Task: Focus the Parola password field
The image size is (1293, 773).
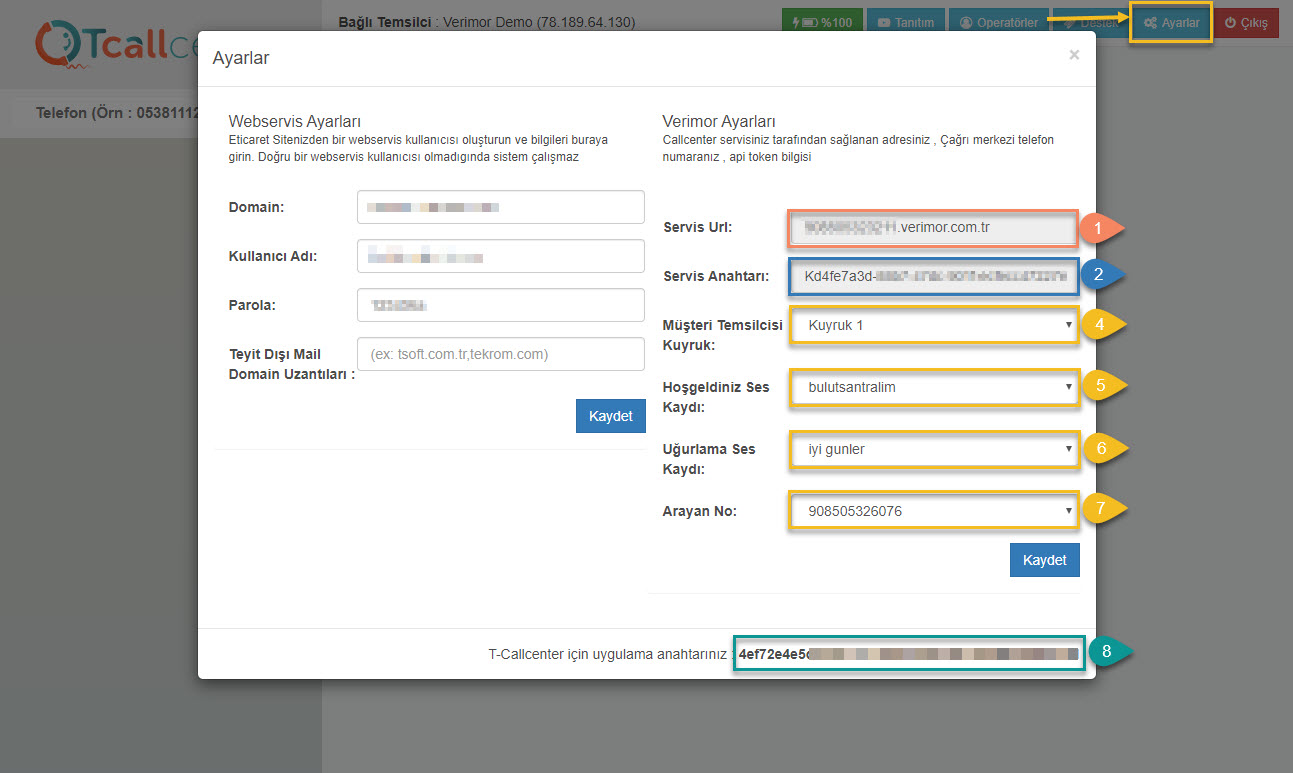Action: (x=500, y=306)
